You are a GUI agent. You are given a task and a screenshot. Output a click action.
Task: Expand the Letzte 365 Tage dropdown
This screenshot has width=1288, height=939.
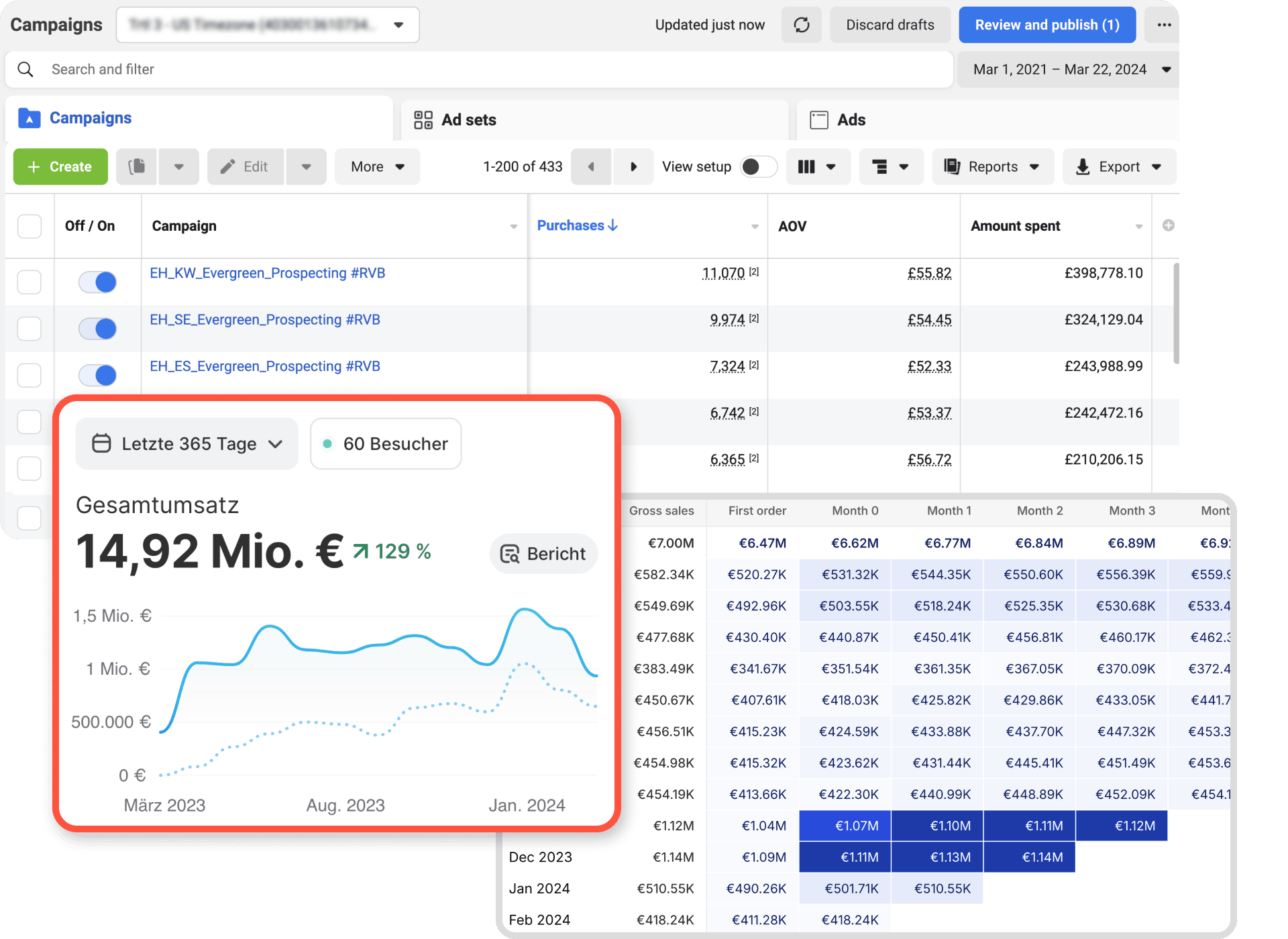point(187,443)
